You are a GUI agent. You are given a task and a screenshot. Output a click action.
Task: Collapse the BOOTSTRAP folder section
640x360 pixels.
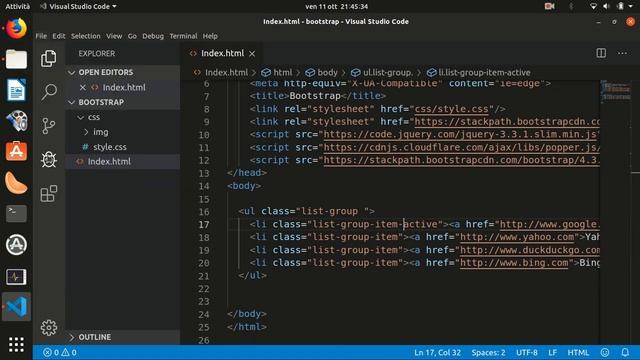tap(122, 102)
